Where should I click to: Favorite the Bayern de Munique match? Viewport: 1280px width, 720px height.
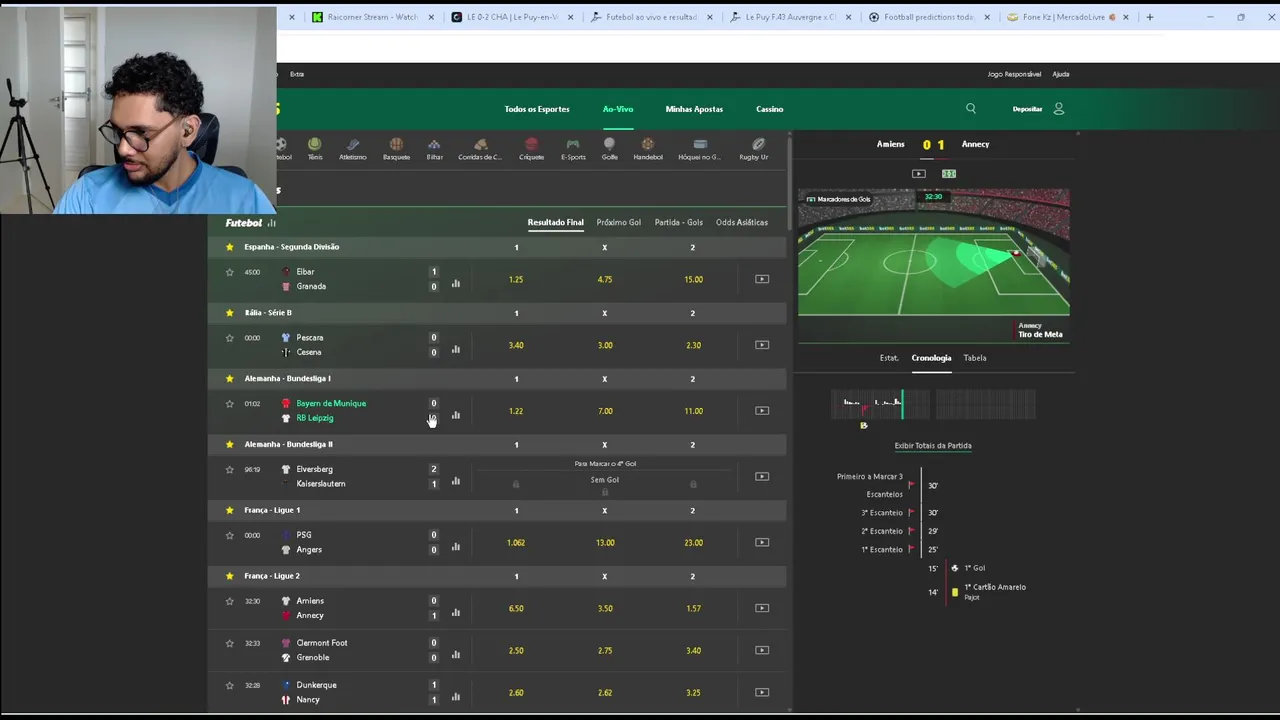[x=230, y=404]
